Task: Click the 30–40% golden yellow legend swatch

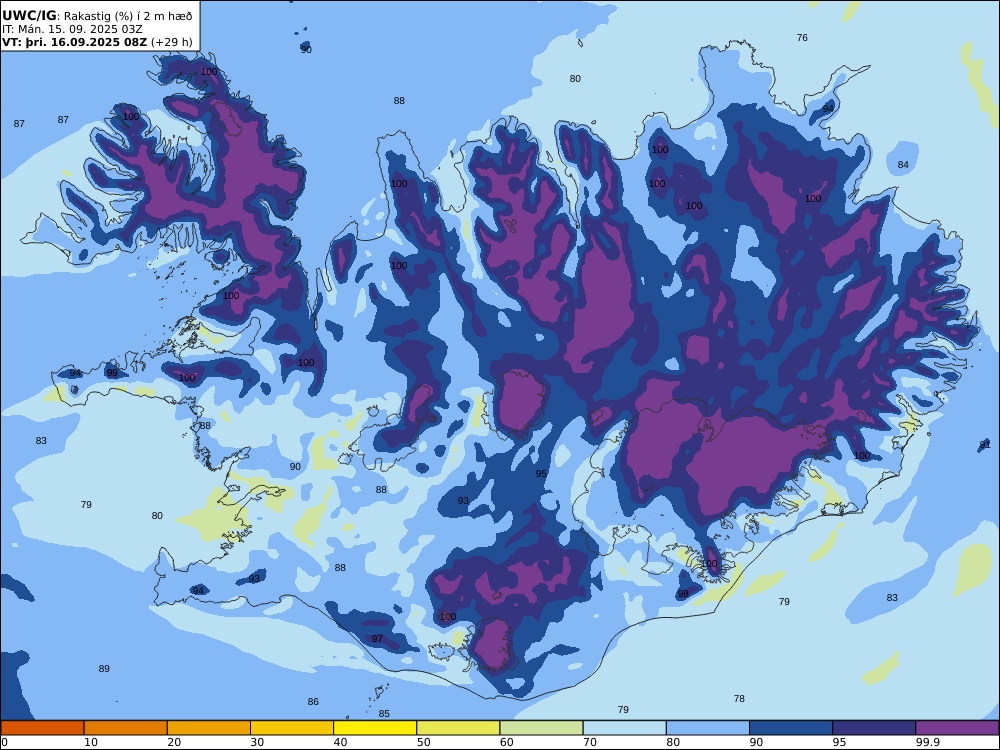Action: coord(292,728)
